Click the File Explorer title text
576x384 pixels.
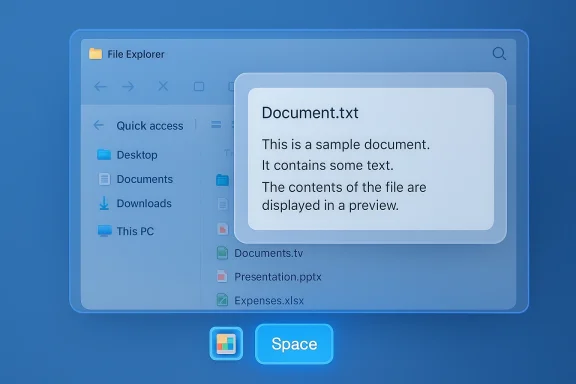[x=136, y=54]
